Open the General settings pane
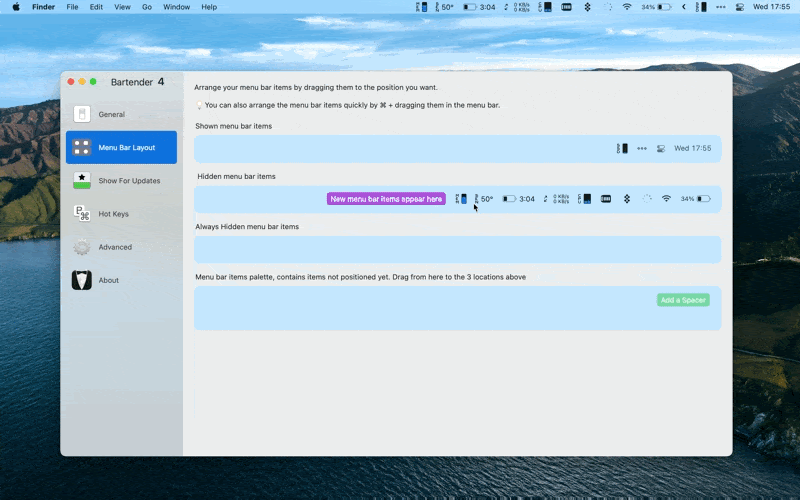800x500 pixels. pyautogui.click(x=121, y=114)
